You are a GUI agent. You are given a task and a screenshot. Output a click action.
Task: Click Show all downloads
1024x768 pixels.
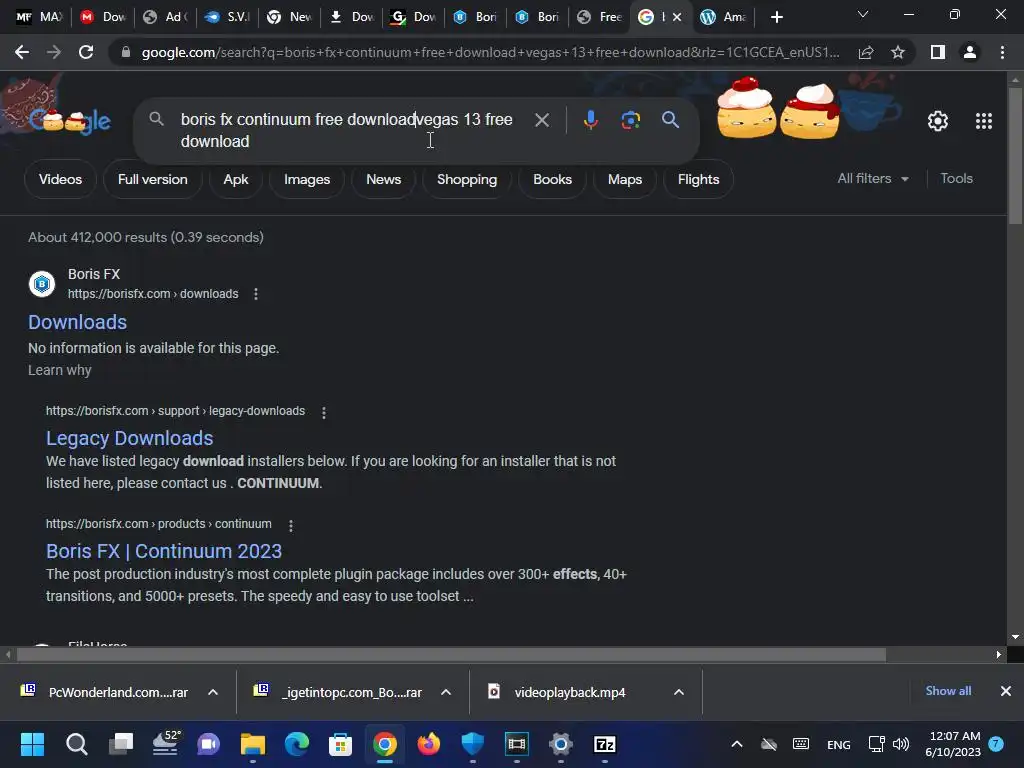pos(948,691)
